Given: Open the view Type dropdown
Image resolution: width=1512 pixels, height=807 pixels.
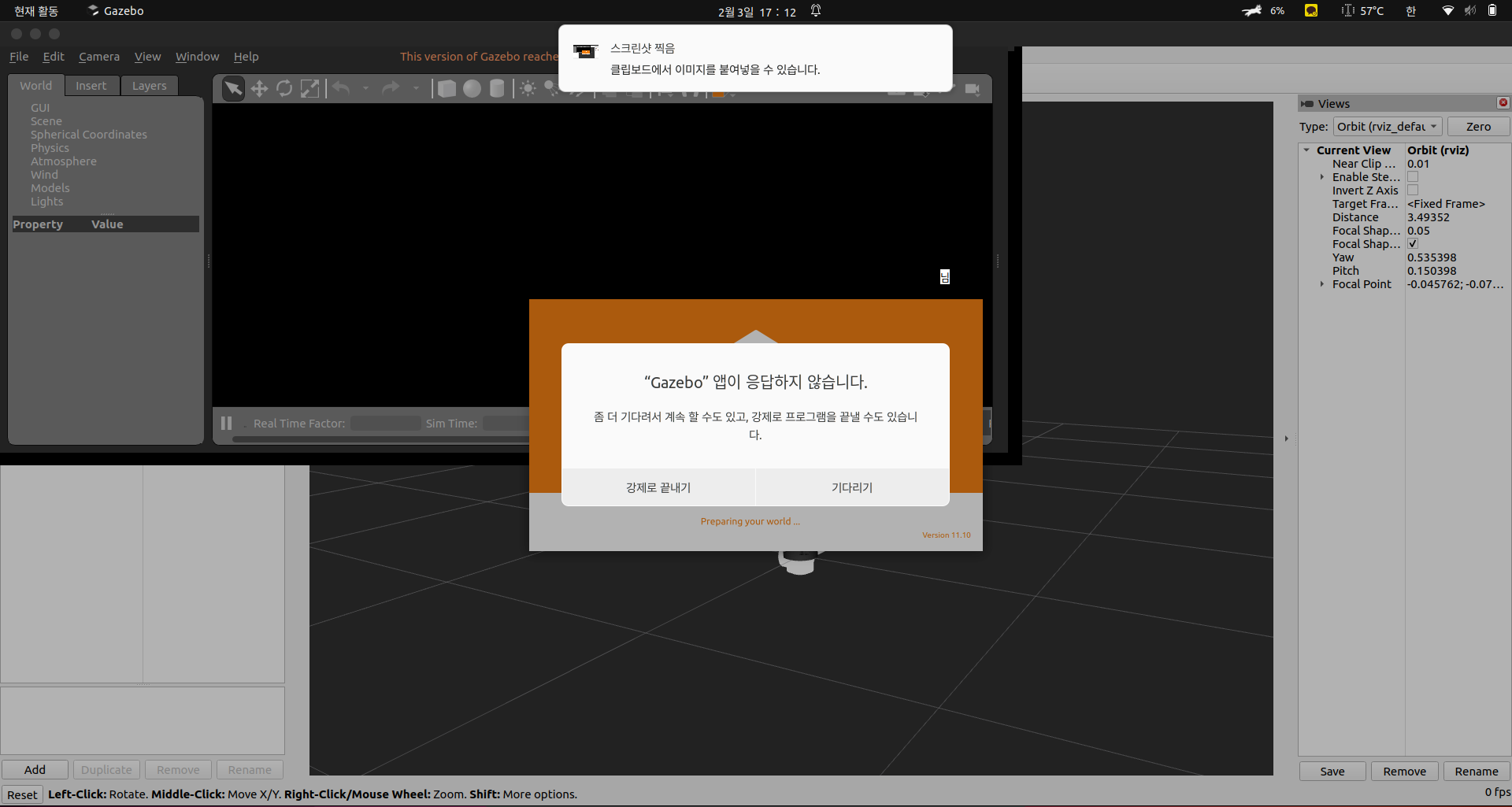Looking at the screenshot, I should 1387,127.
